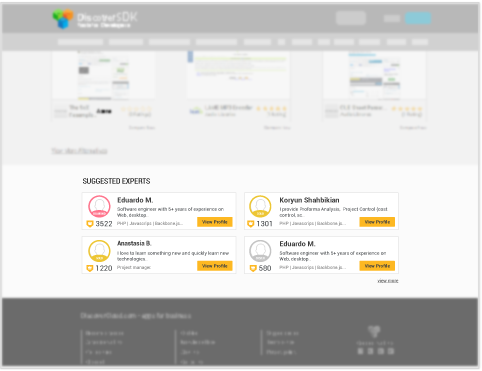Click the badge icon beside score 1301
The width and height of the screenshot is (482, 371).
point(251,224)
